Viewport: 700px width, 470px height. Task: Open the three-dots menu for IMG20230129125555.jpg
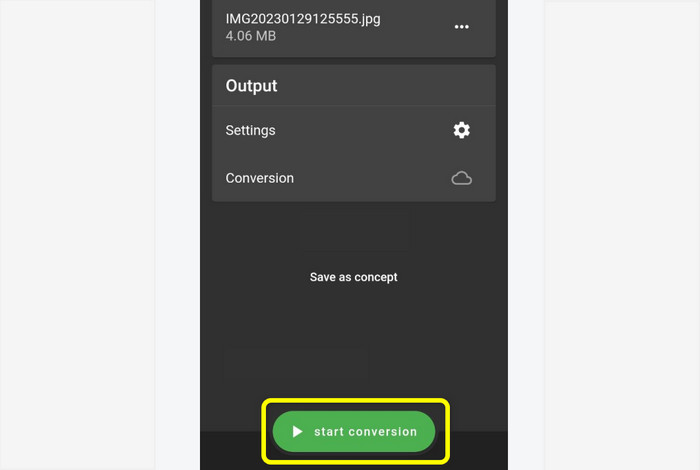coord(462,27)
